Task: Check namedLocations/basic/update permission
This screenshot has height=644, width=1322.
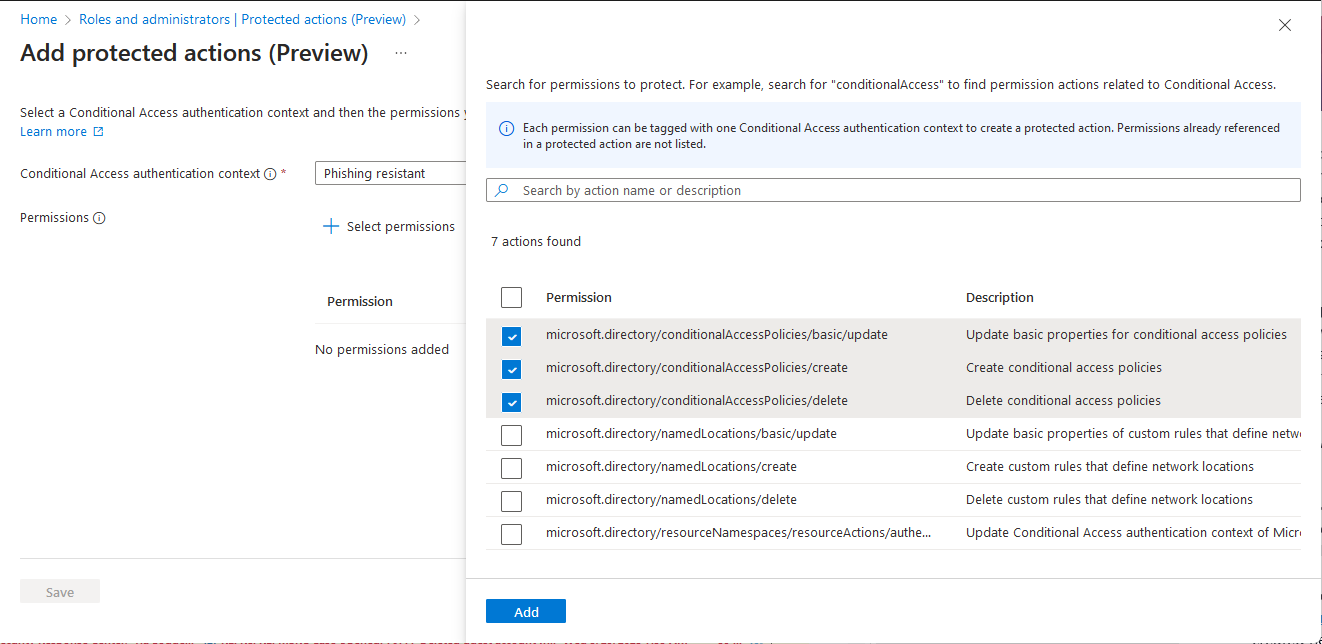Action: (511, 435)
